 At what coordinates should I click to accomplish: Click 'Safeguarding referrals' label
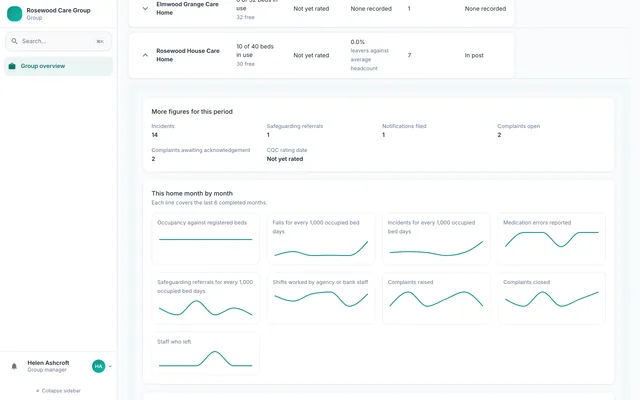[x=295, y=126]
